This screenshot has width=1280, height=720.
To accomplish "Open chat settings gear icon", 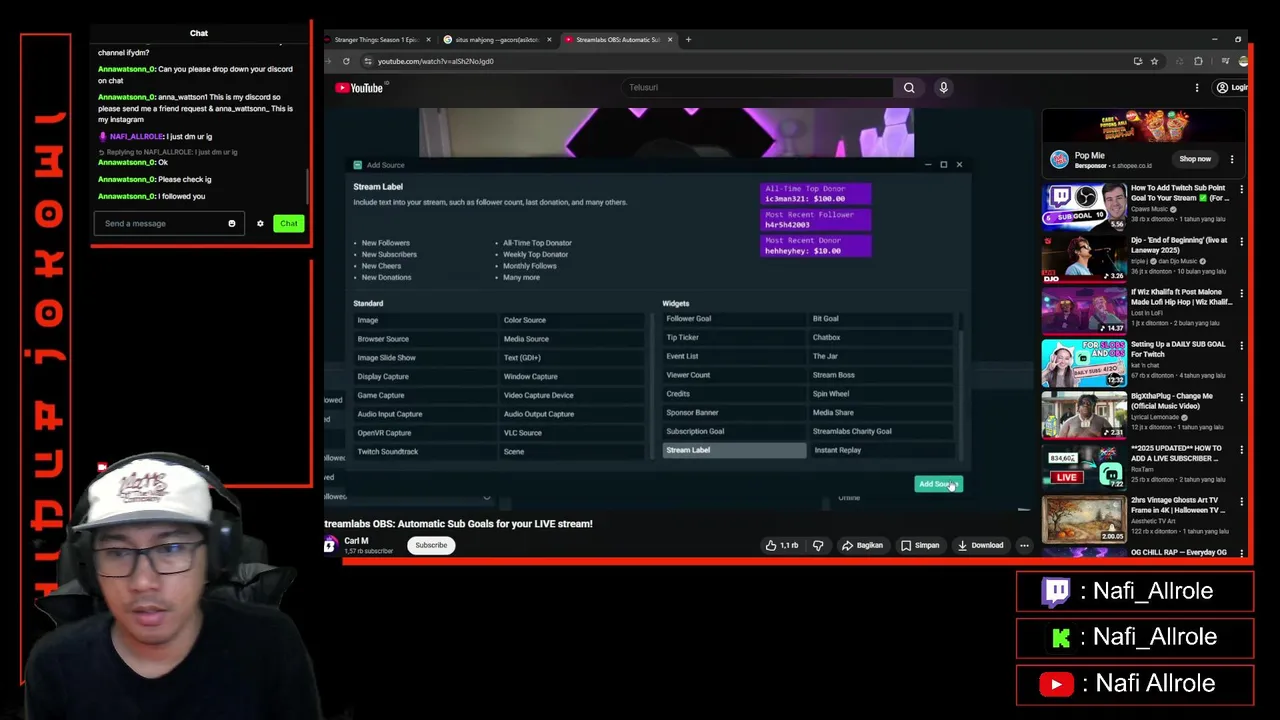I will pyautogui.click(x=260, y=224).
